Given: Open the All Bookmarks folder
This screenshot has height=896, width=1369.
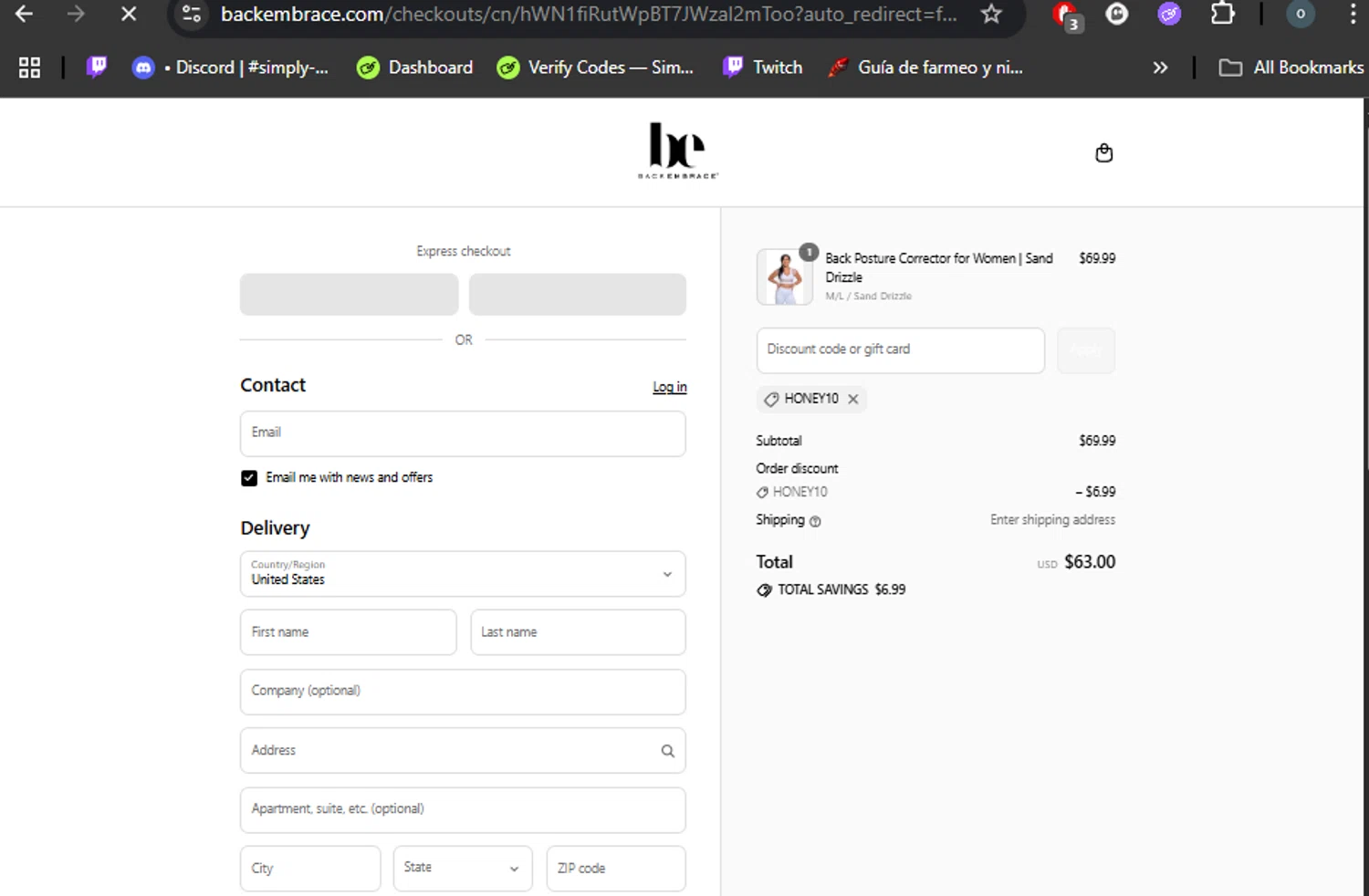Looking at the screenshot, I should click(x=1291, y=68).
